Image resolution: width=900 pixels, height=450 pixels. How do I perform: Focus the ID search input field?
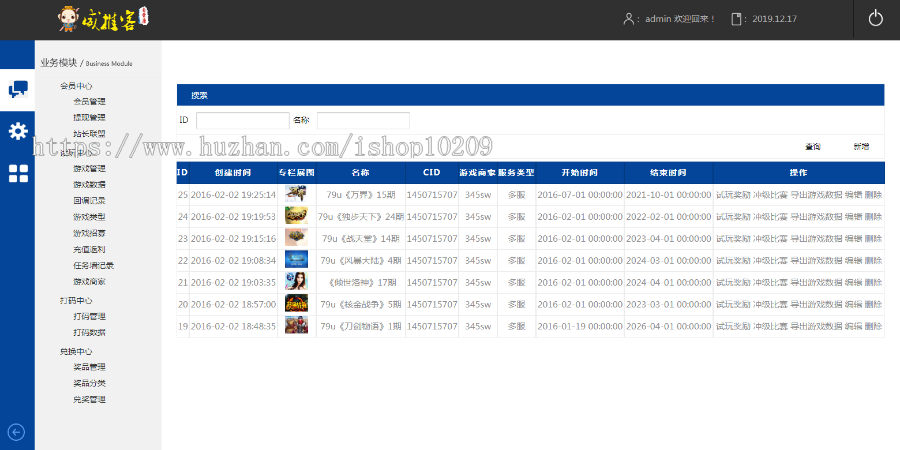point(242,120)
